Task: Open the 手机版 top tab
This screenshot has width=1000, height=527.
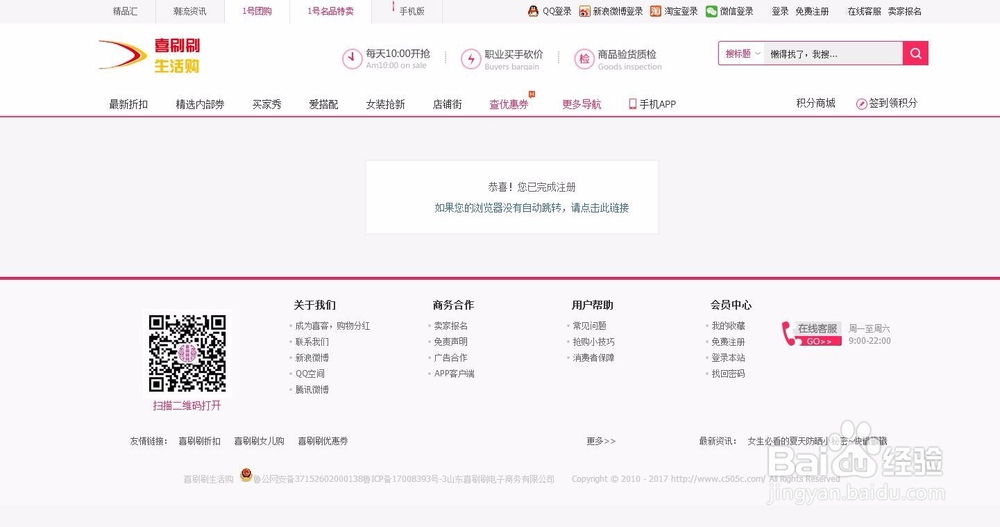Action: (x=412, y=11)
